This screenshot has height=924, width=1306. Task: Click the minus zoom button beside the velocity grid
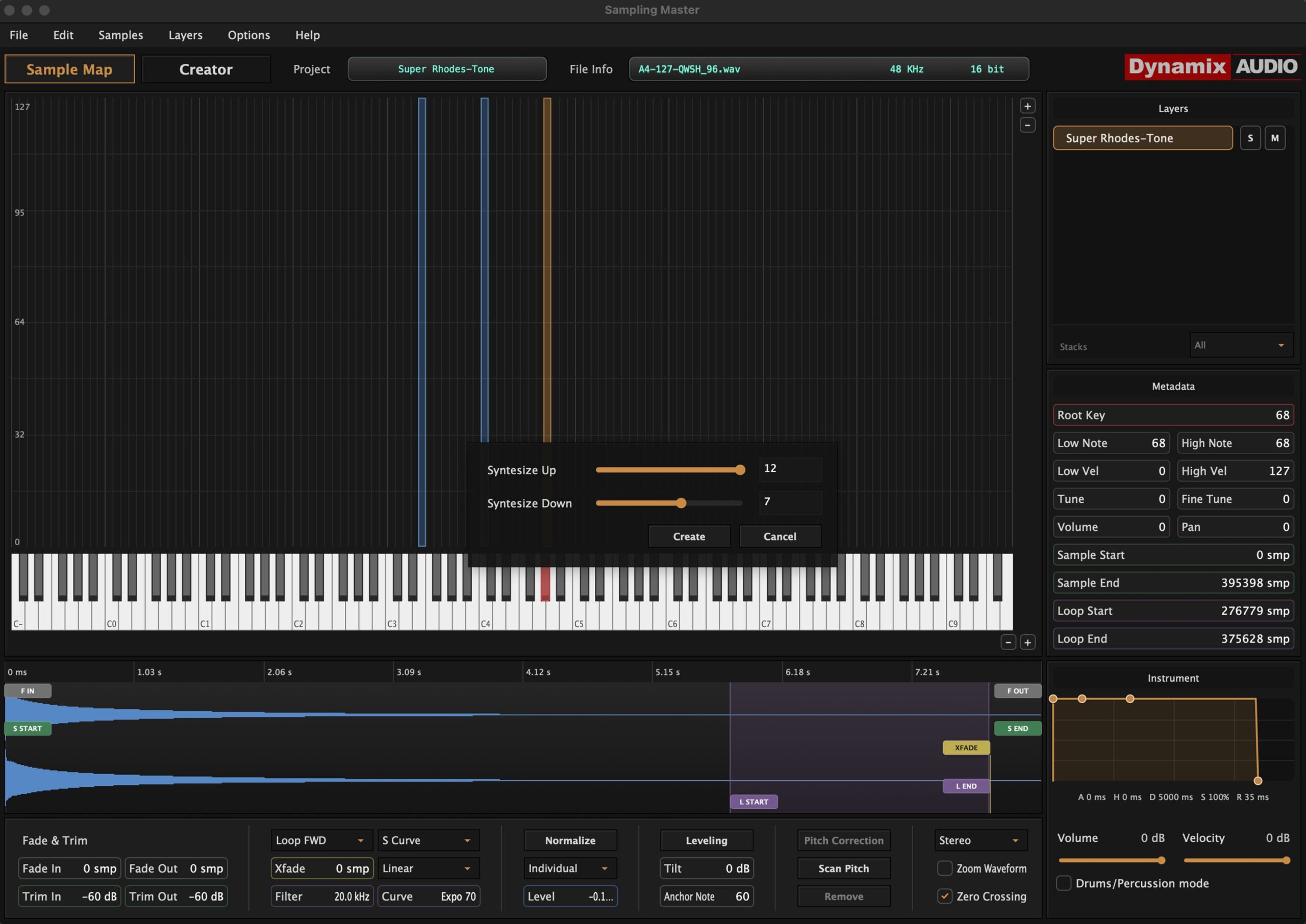click(1027, 125)
